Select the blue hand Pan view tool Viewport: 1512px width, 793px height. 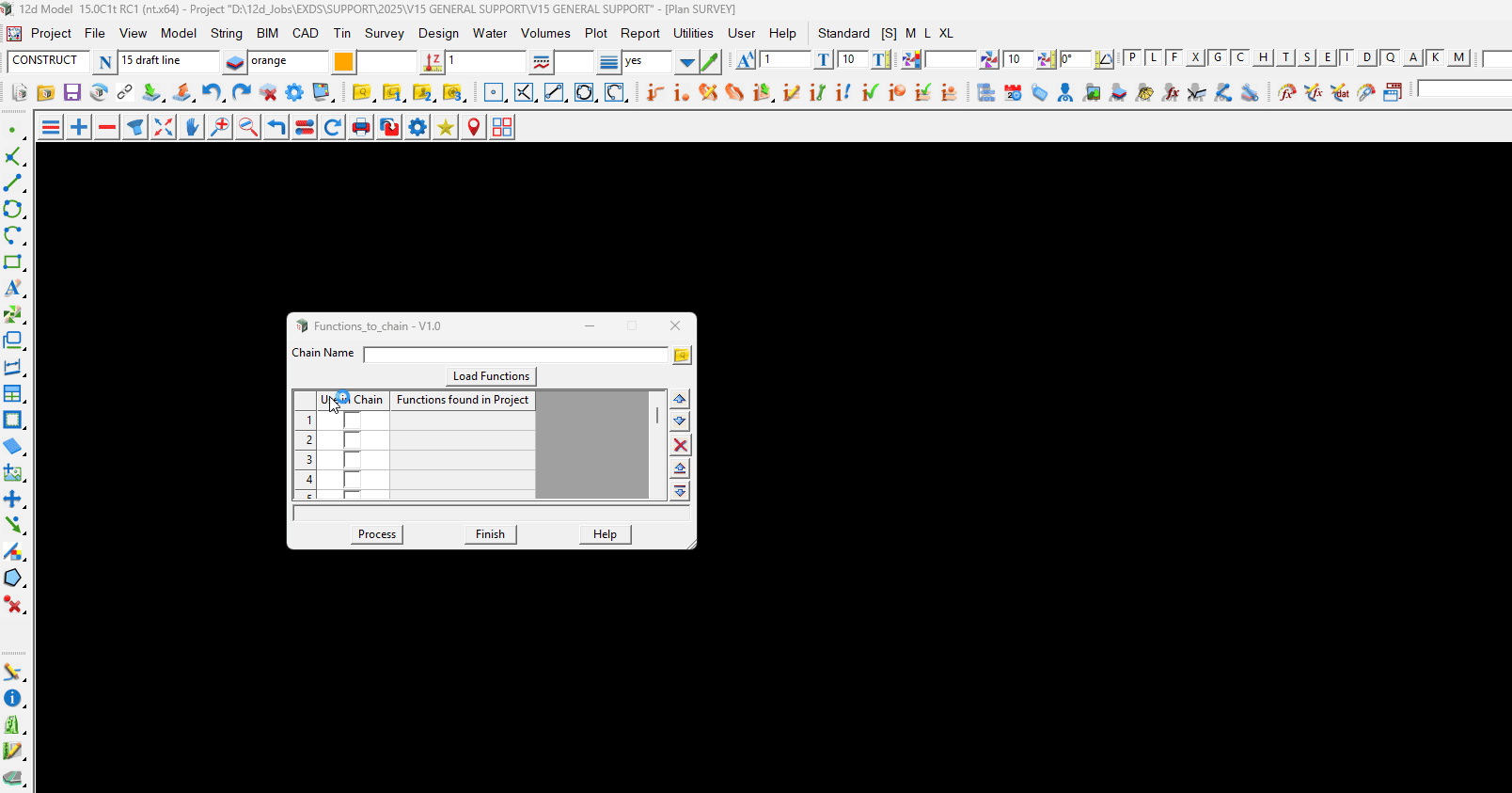tap(192, 127)
